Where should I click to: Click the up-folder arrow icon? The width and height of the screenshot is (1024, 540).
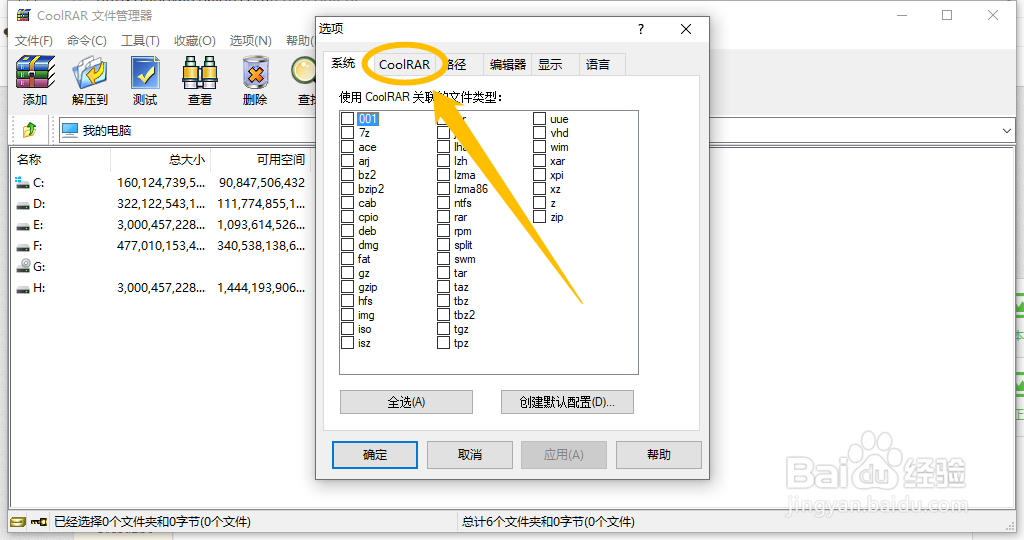(29, 130)
